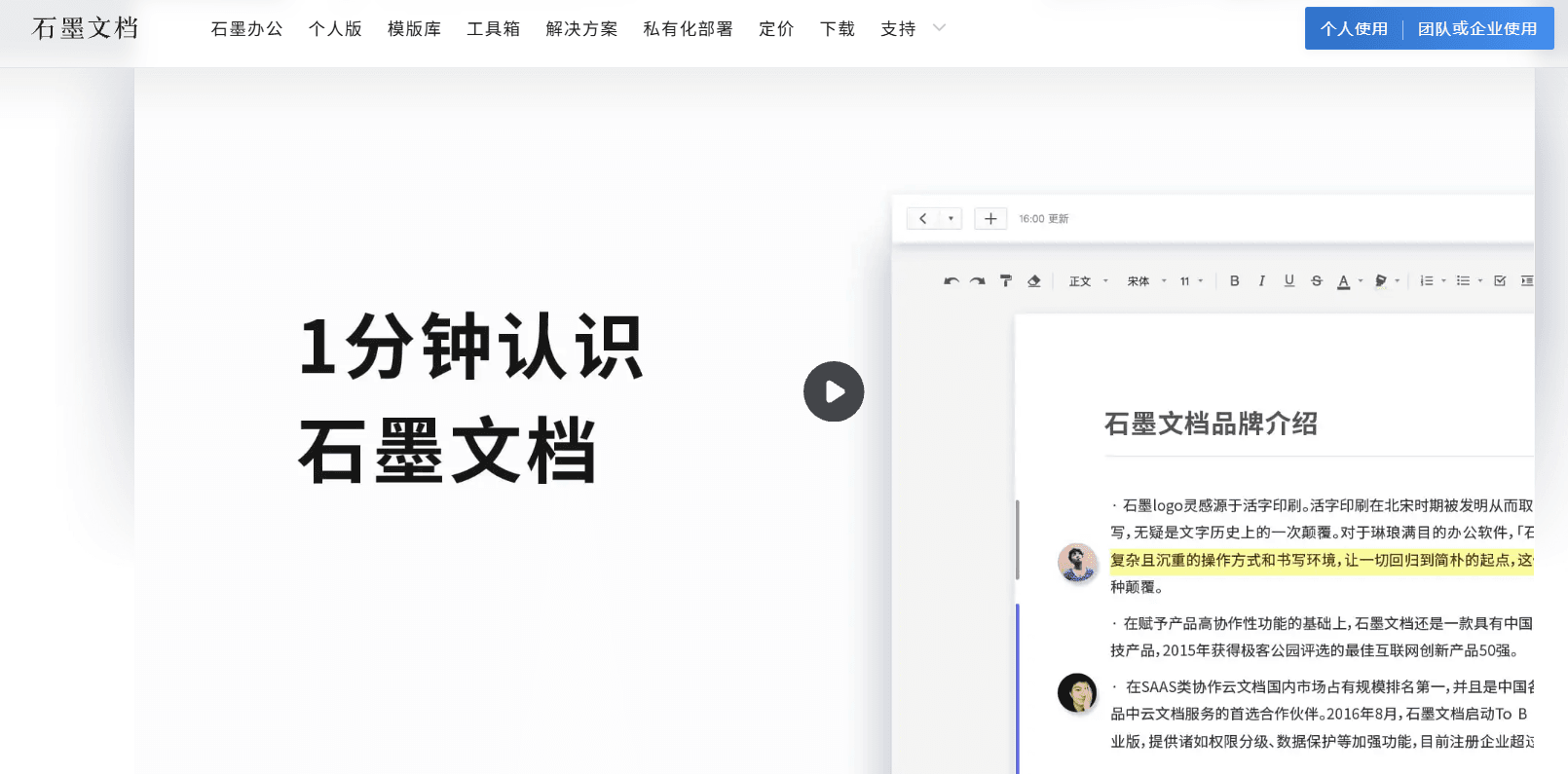Open the font dropdown 宋体
Screen dimensions: 1568x774
tap(1146, 281)
